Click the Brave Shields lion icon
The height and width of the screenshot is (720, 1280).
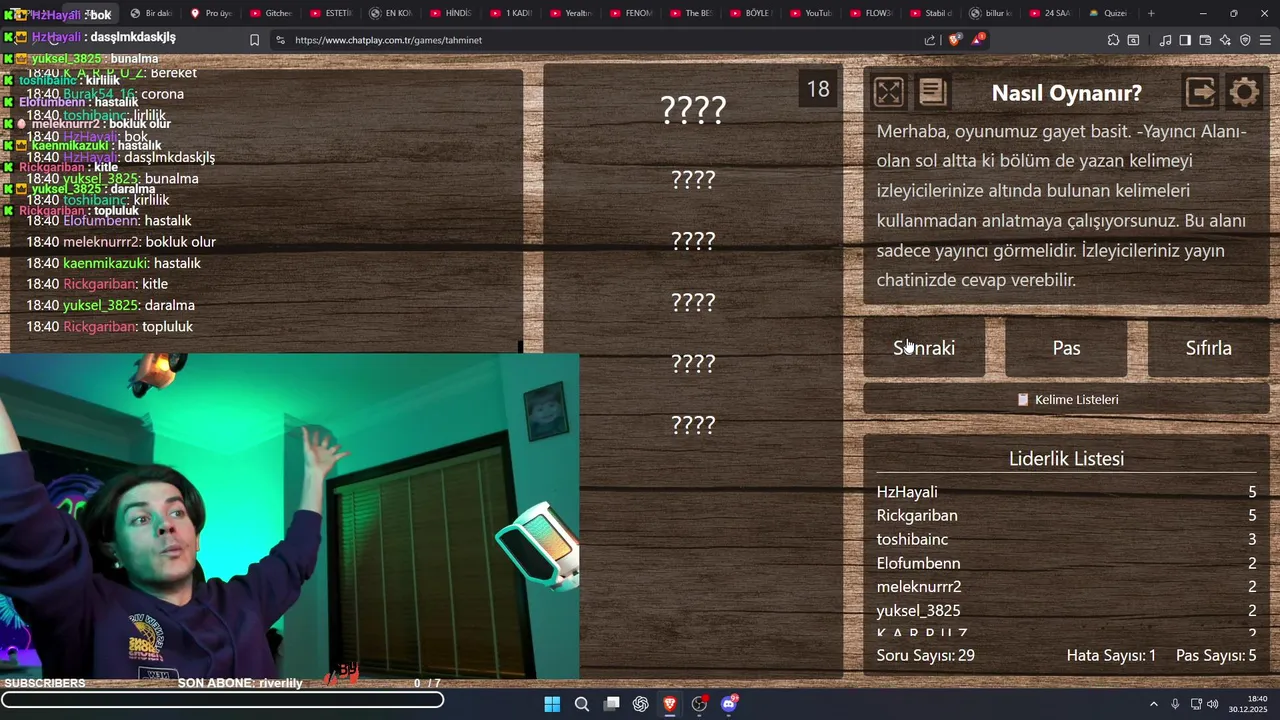pyautogui.click(x=954, y=40)
